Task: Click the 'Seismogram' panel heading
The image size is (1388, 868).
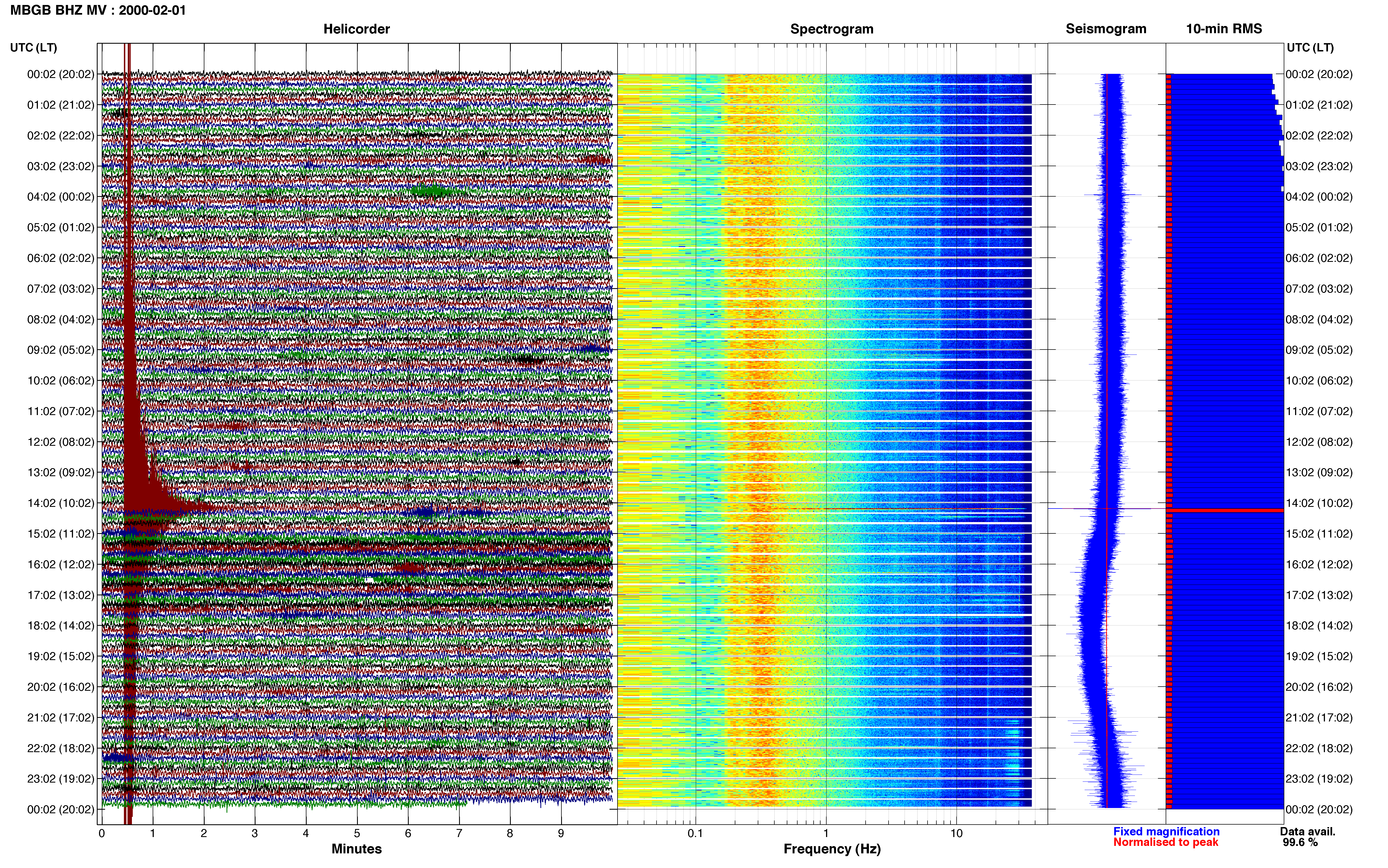Action: (1106, 29)
